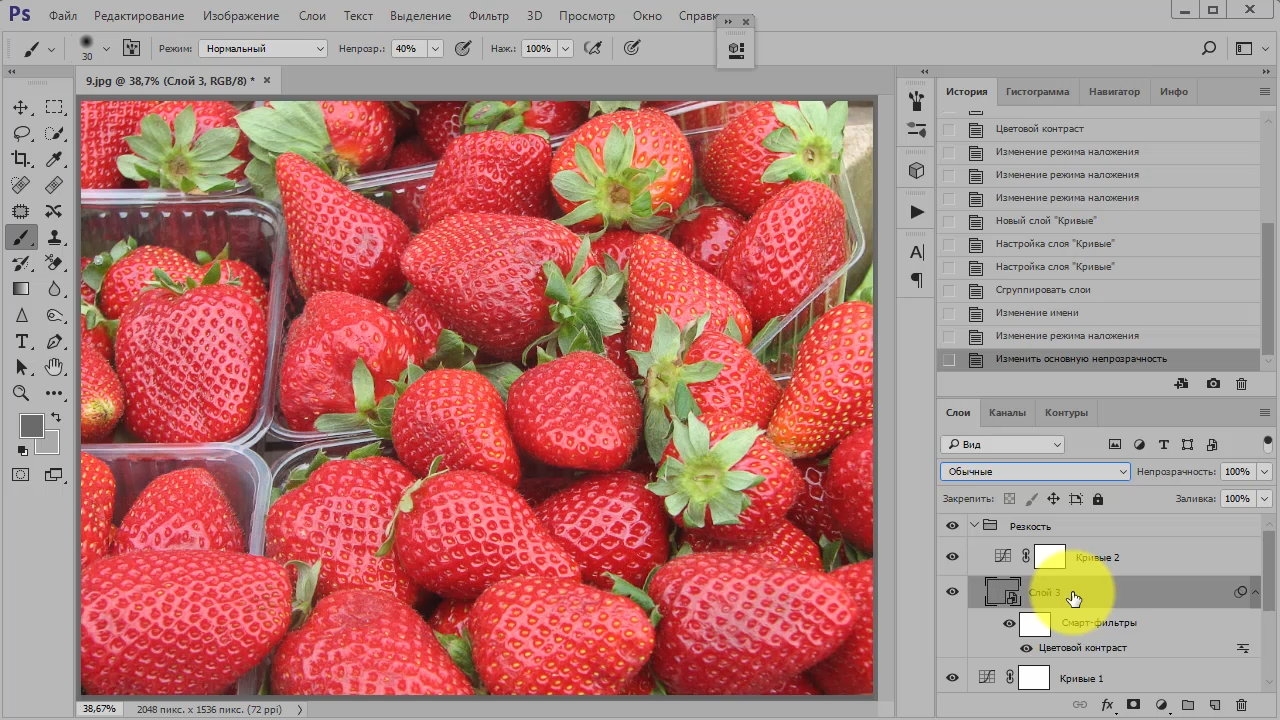Collapse the Резкость layer group
Viewport: 1280px width, 720px height.
(974, 526)
